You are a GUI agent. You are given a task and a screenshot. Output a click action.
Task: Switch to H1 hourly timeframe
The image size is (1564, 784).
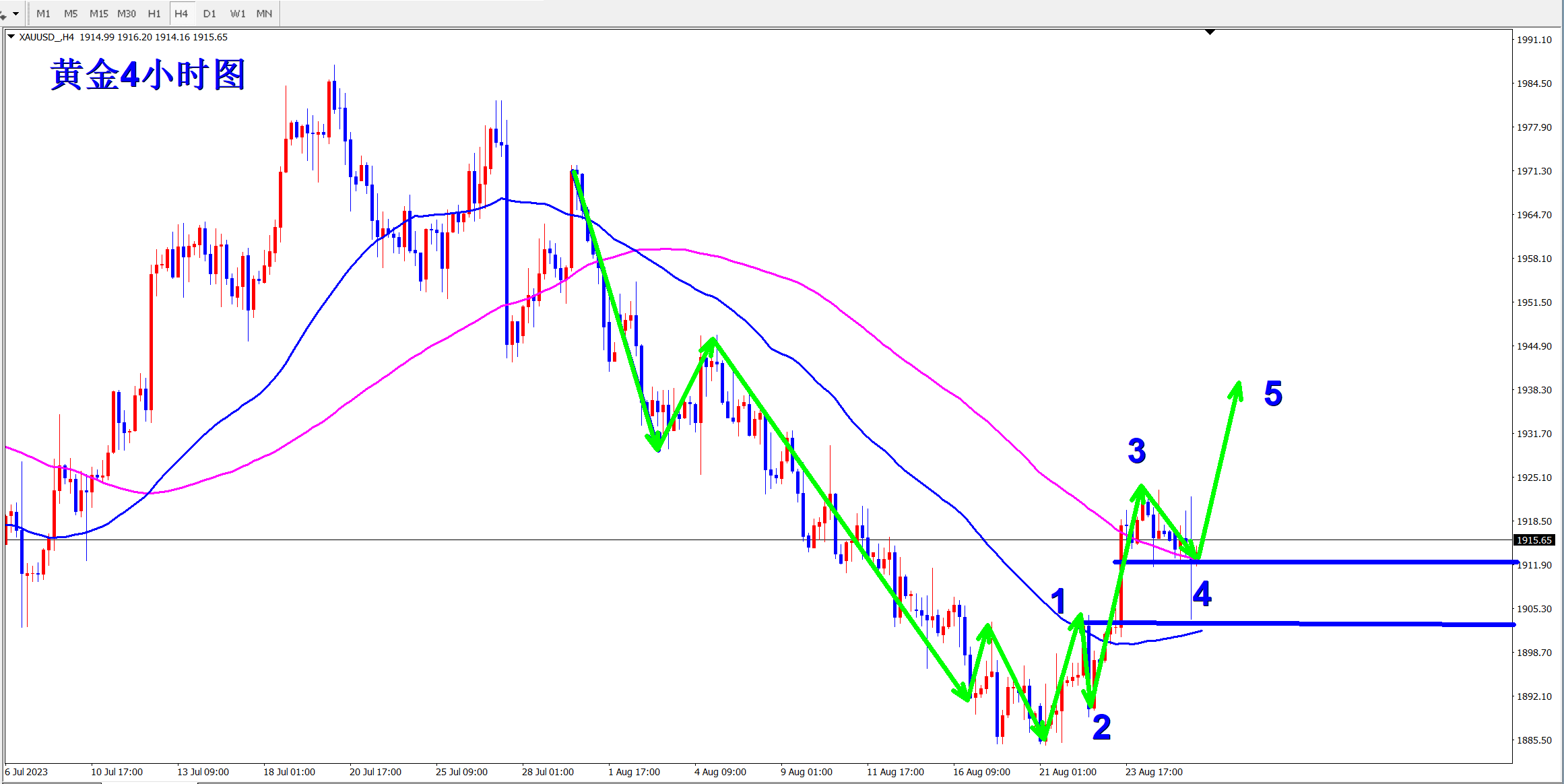tap(154, 13)
